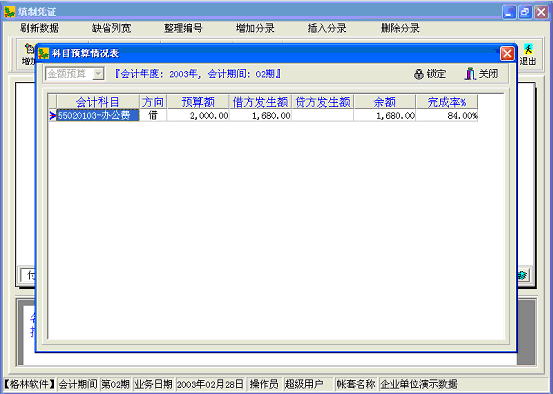This screenshot has height=394, width=553.
Task: Click 删除分录 in the menu bar
Action: 400,28
